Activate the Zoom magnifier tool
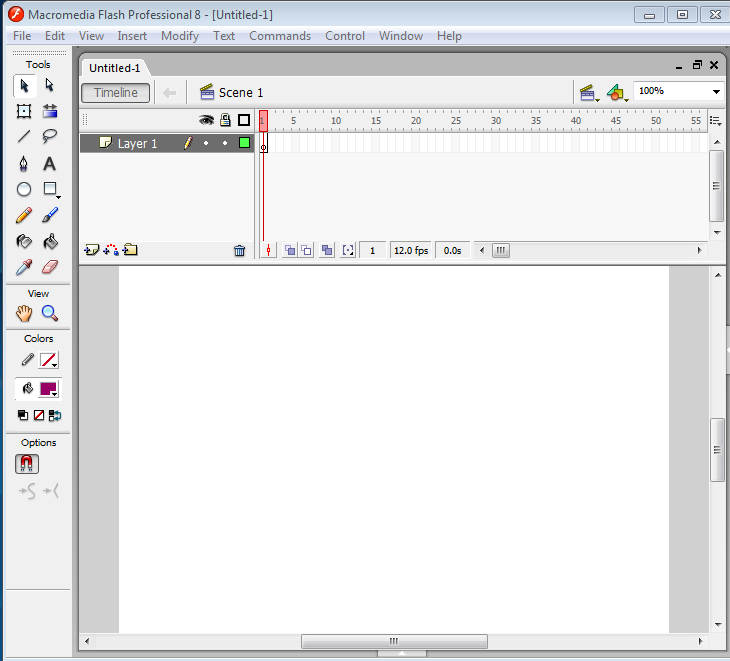730x661 pixels. tap(50, 314)
